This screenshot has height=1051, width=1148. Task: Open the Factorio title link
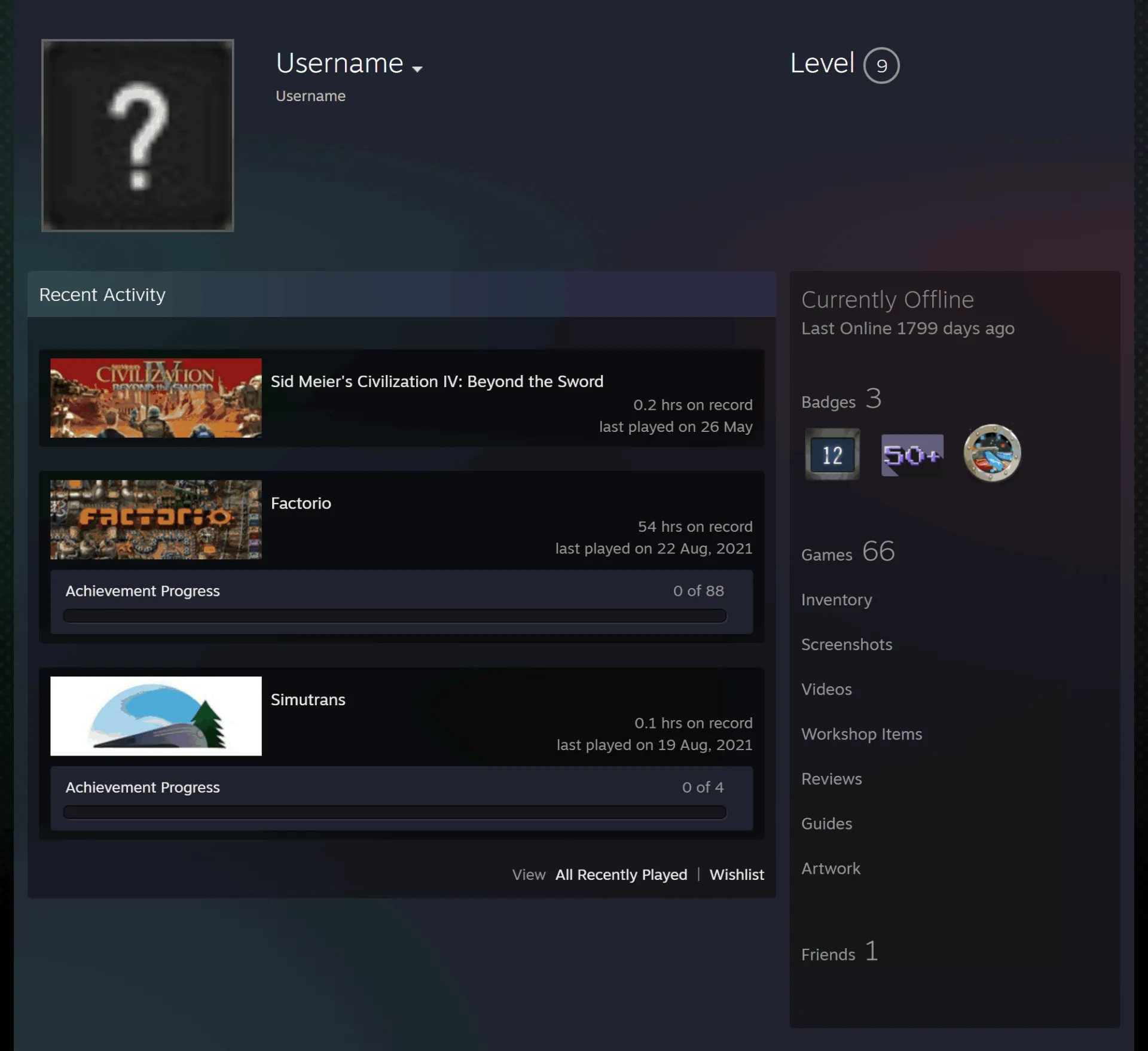[301, 503]
